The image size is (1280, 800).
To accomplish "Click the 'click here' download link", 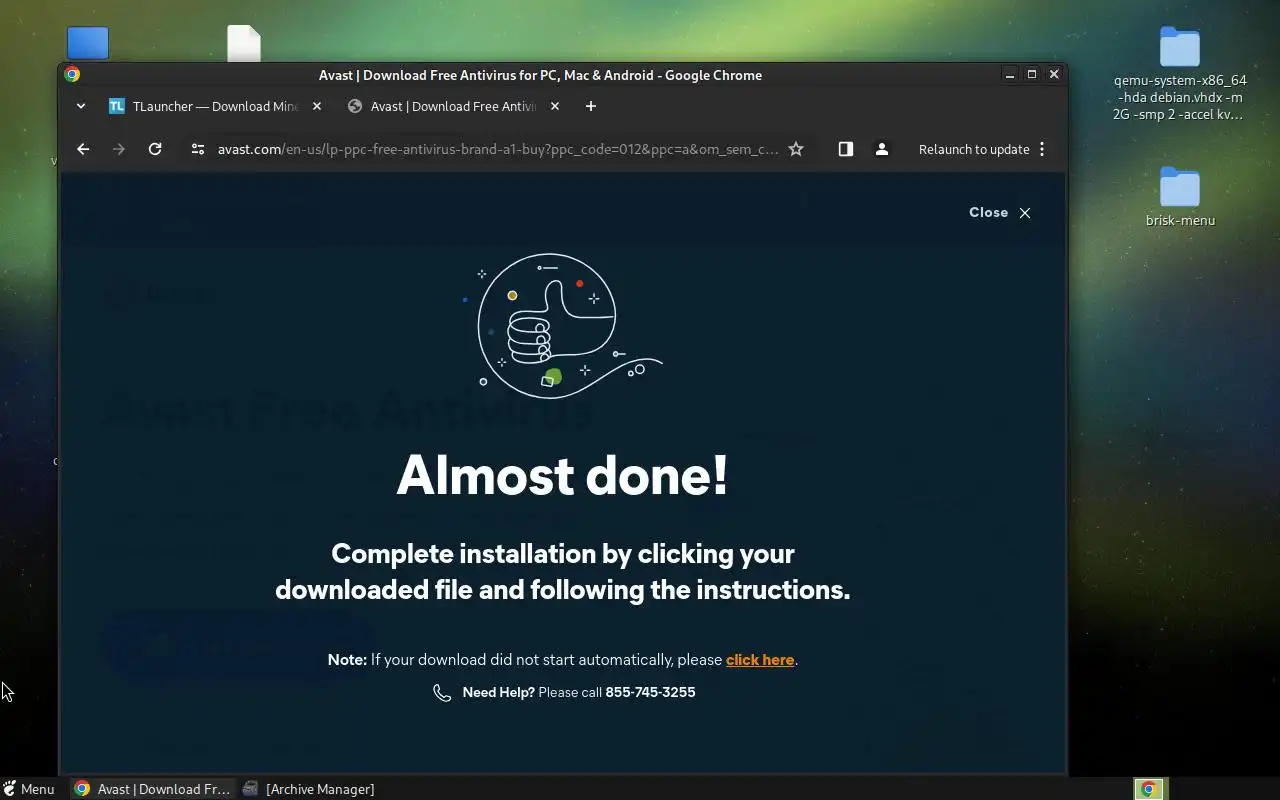I will coord(760,660).
